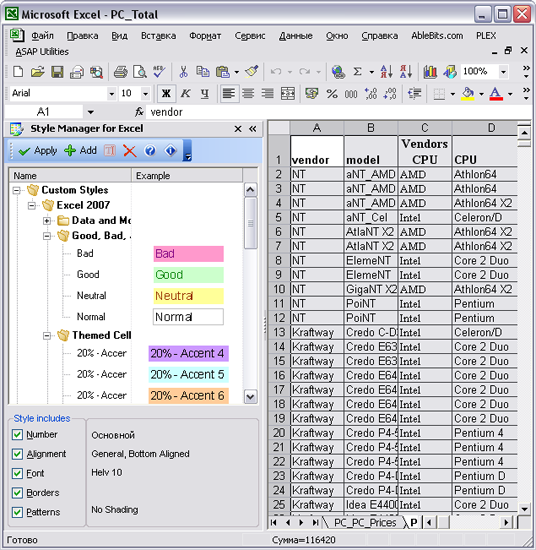Toggle the Font checkbox

(x=17, y=474)
